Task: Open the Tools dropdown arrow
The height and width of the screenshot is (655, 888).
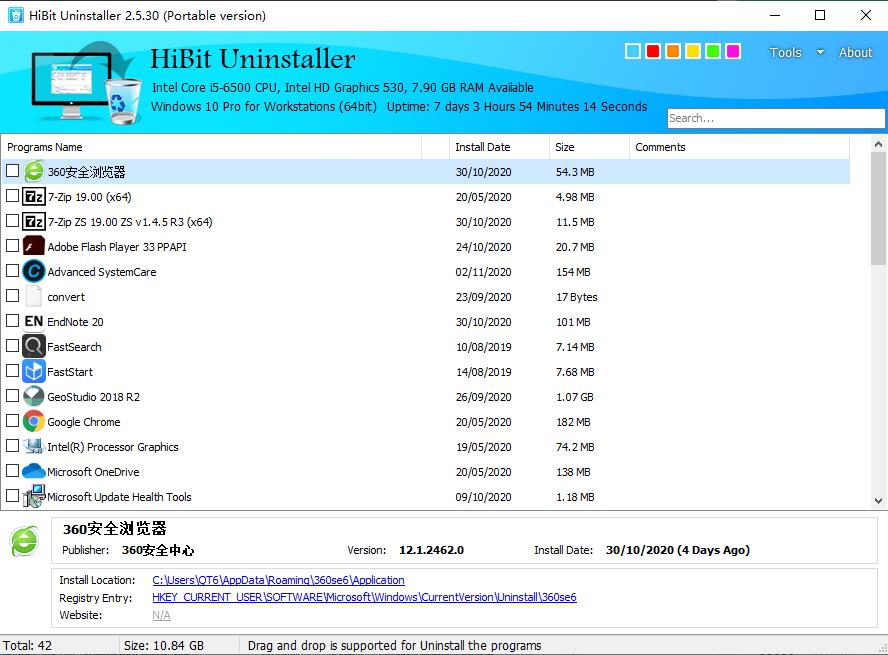Action: coord(820,52)
